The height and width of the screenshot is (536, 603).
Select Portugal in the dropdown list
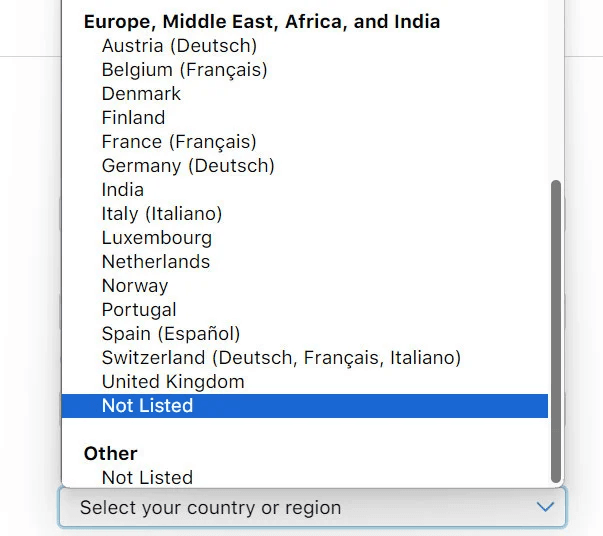coord(139,309)
